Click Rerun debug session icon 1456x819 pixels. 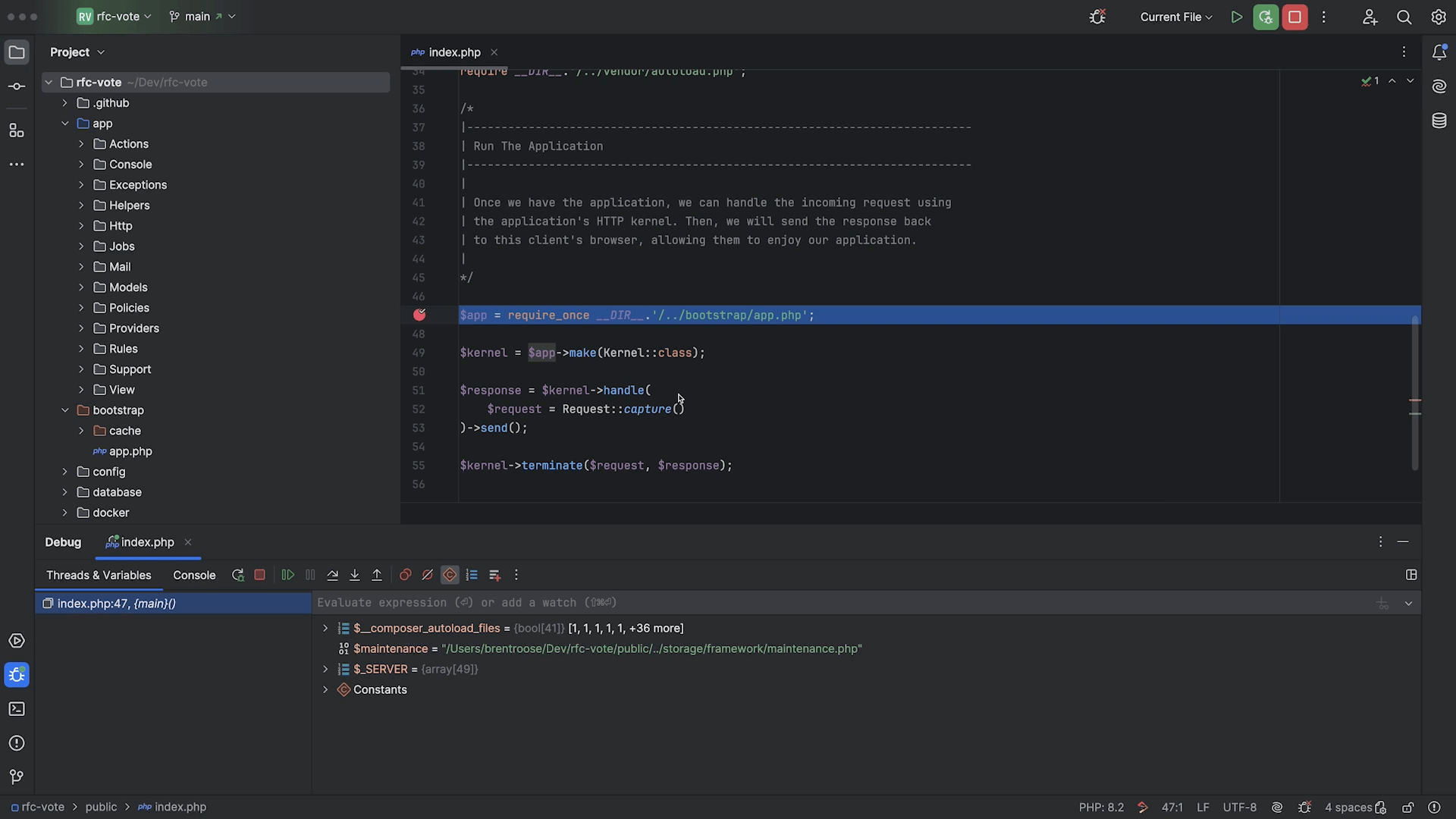237,576
